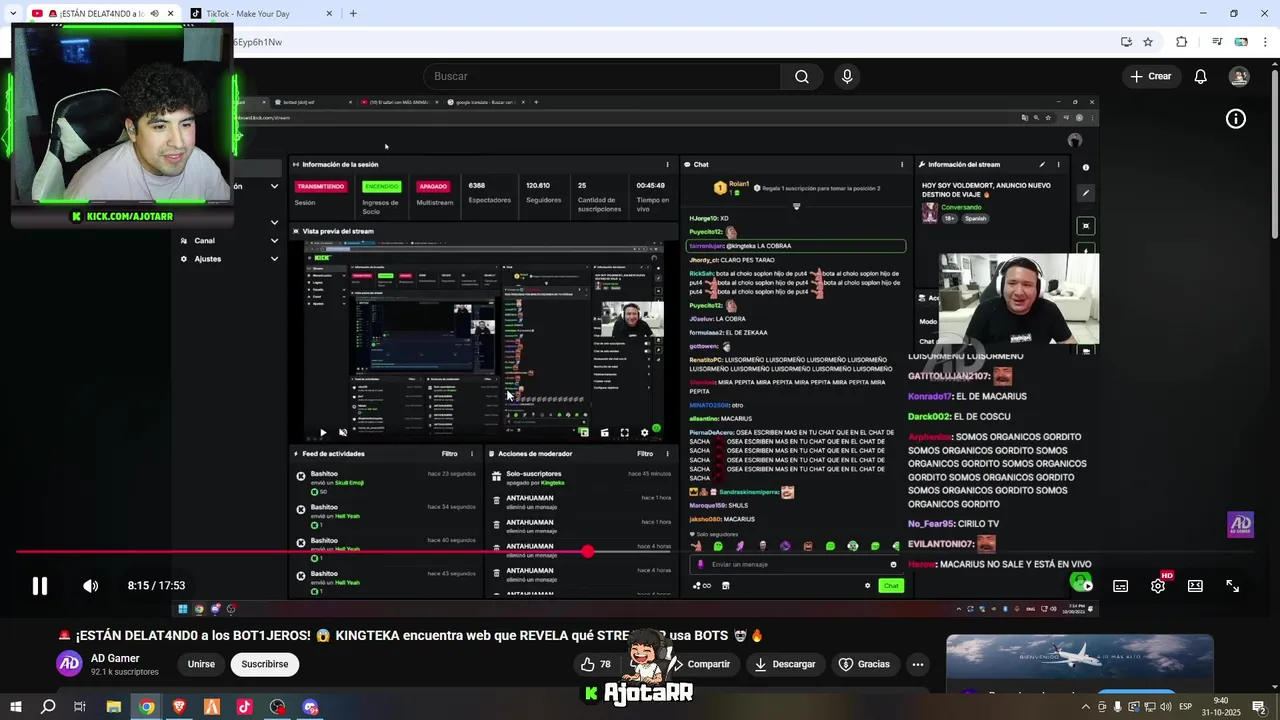Toggle the autoplay switch in player

1082,584
